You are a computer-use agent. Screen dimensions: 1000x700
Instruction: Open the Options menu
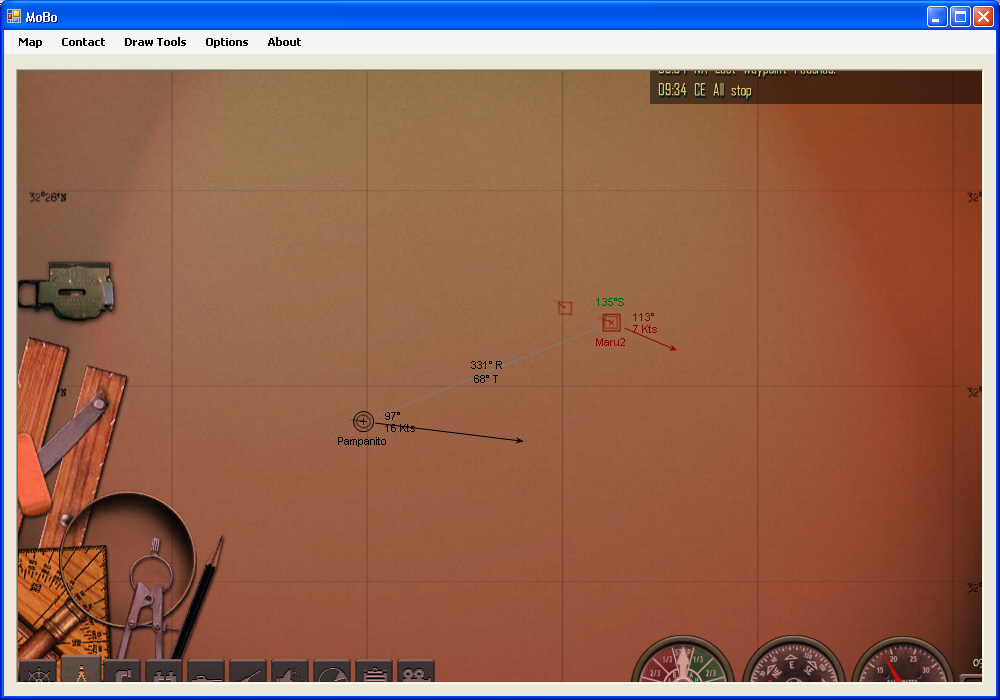pyautogui.click(x=227, y=42)
